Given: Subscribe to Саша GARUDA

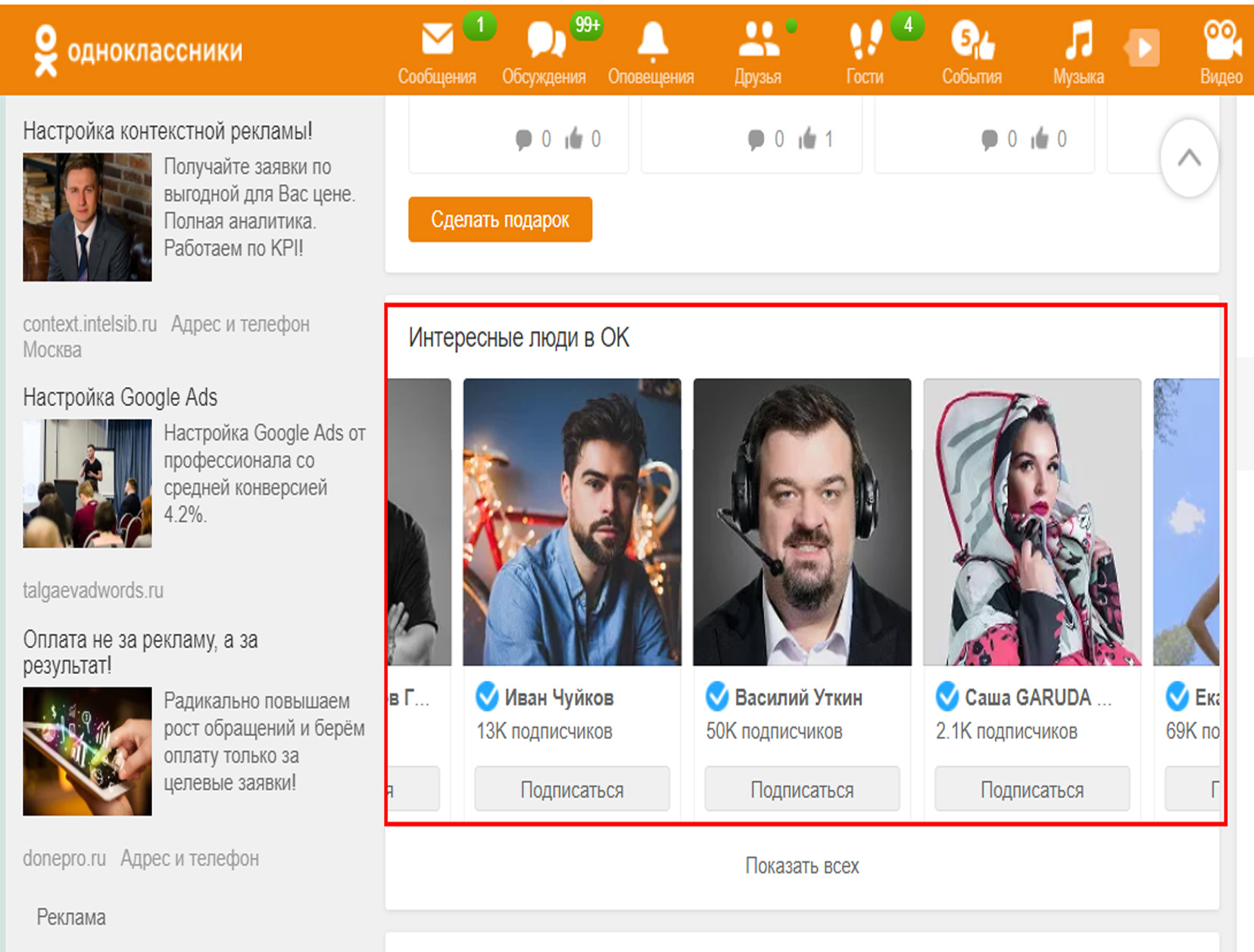Looking at the screenshot, I should 1032,789.
